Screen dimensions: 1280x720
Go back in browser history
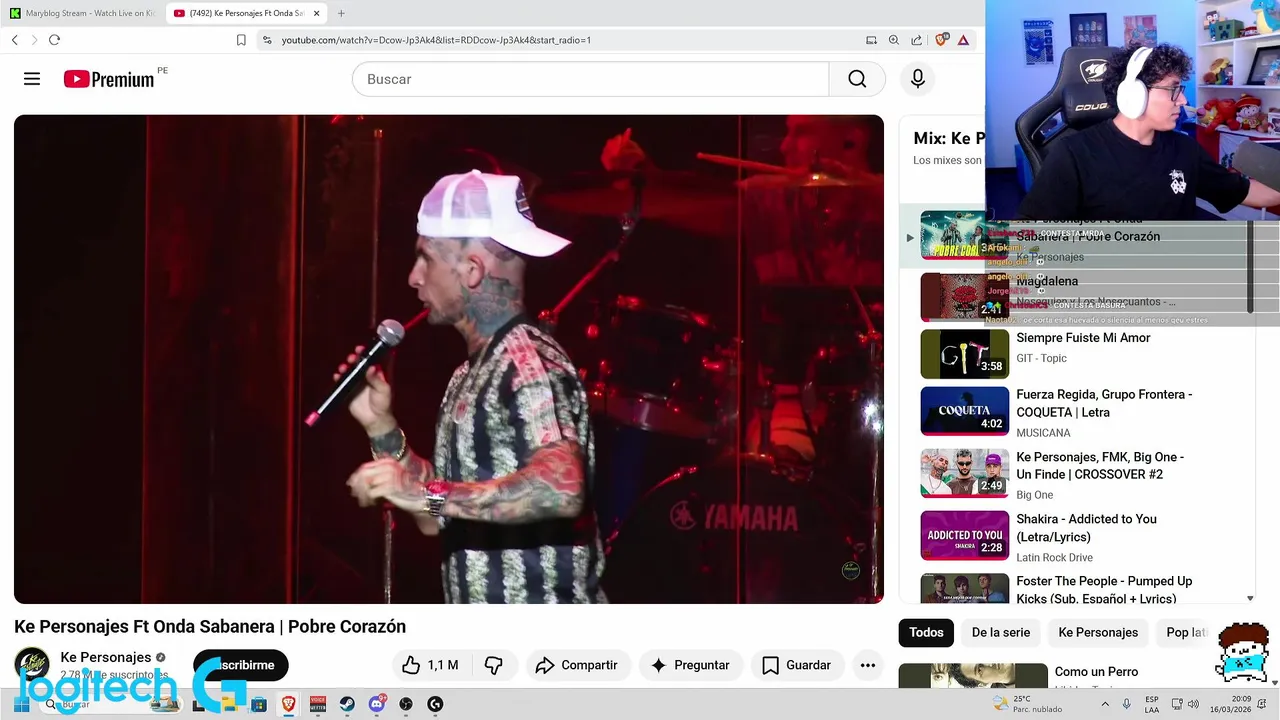[x=15, y=40]
